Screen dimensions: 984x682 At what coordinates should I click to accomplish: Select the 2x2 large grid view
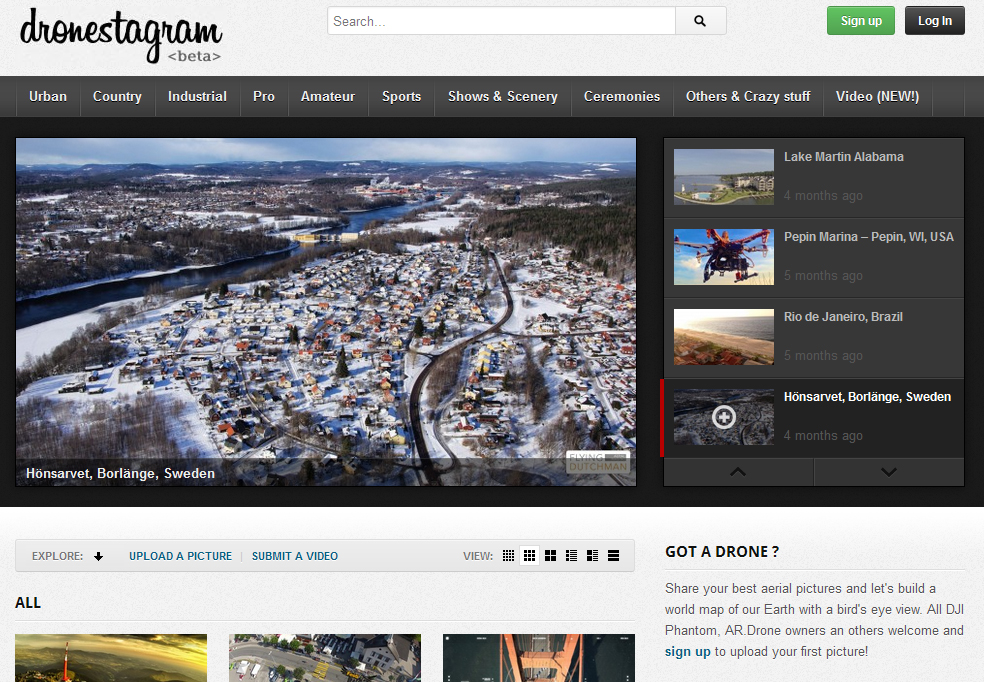coord(551,556)
